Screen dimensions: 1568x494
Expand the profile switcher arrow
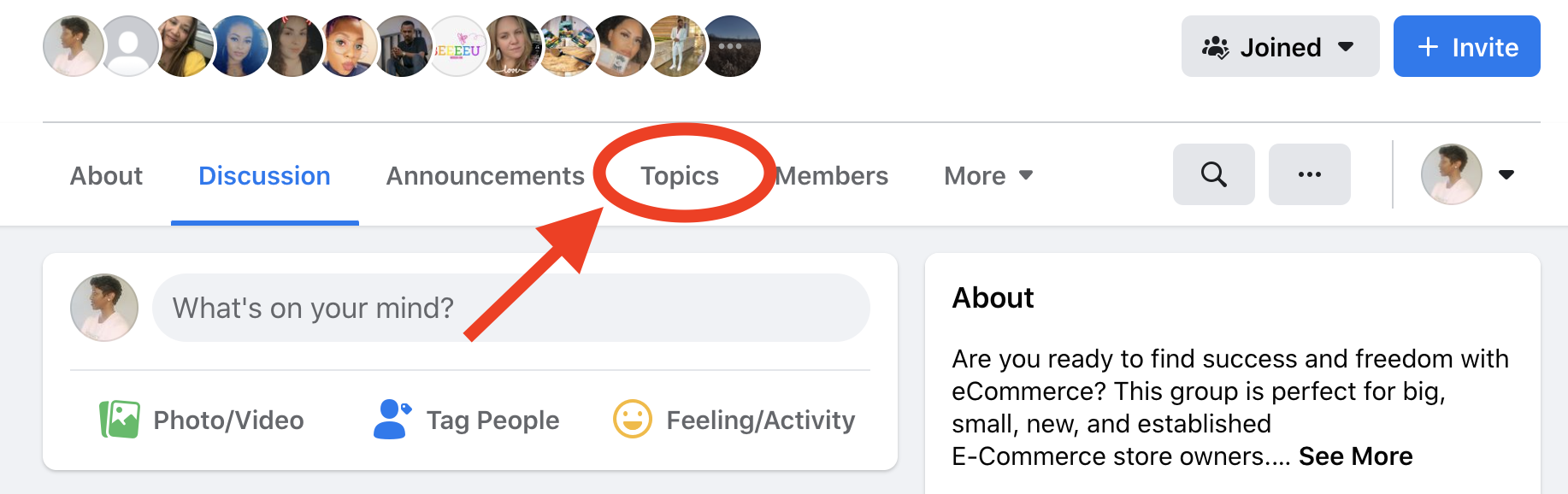click(x=1506, y=174)
